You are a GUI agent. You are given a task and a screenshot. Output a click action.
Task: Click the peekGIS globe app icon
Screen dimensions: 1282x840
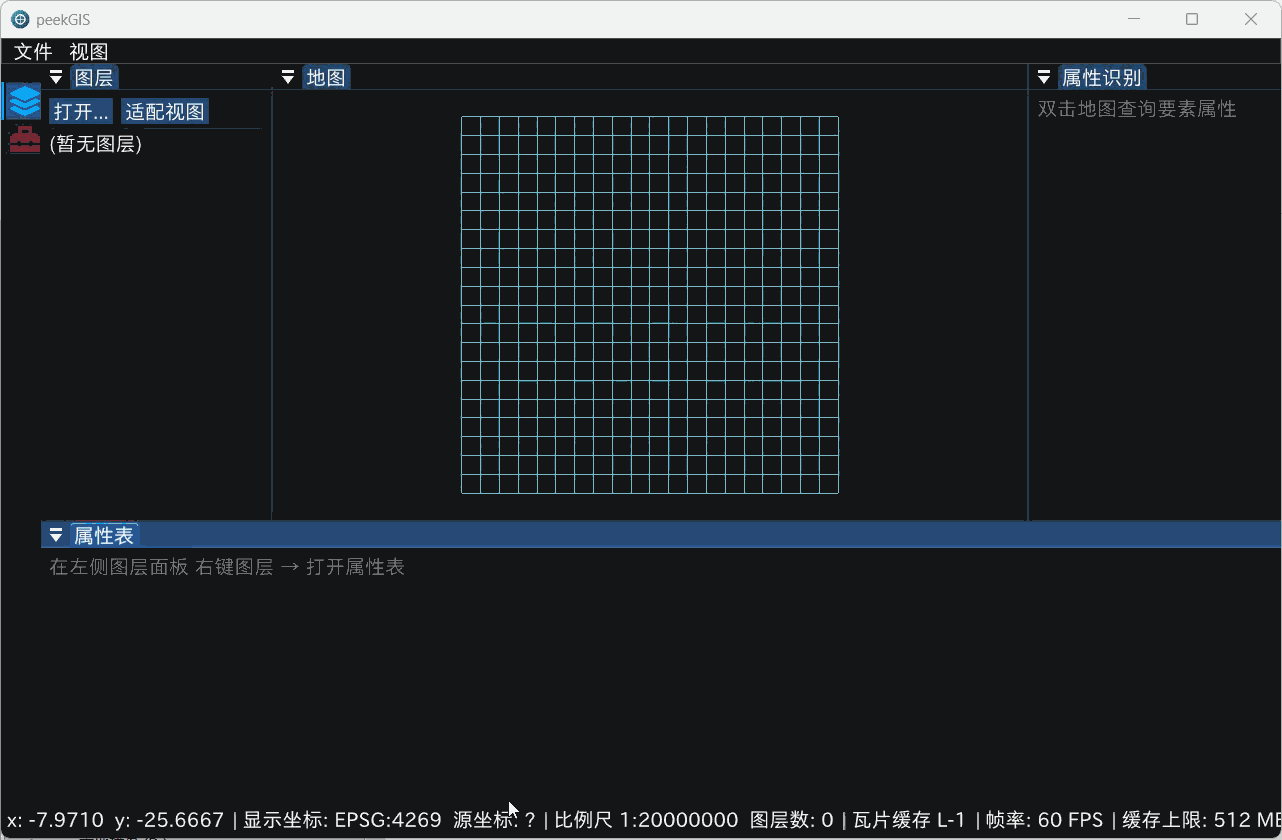[19, 19]
